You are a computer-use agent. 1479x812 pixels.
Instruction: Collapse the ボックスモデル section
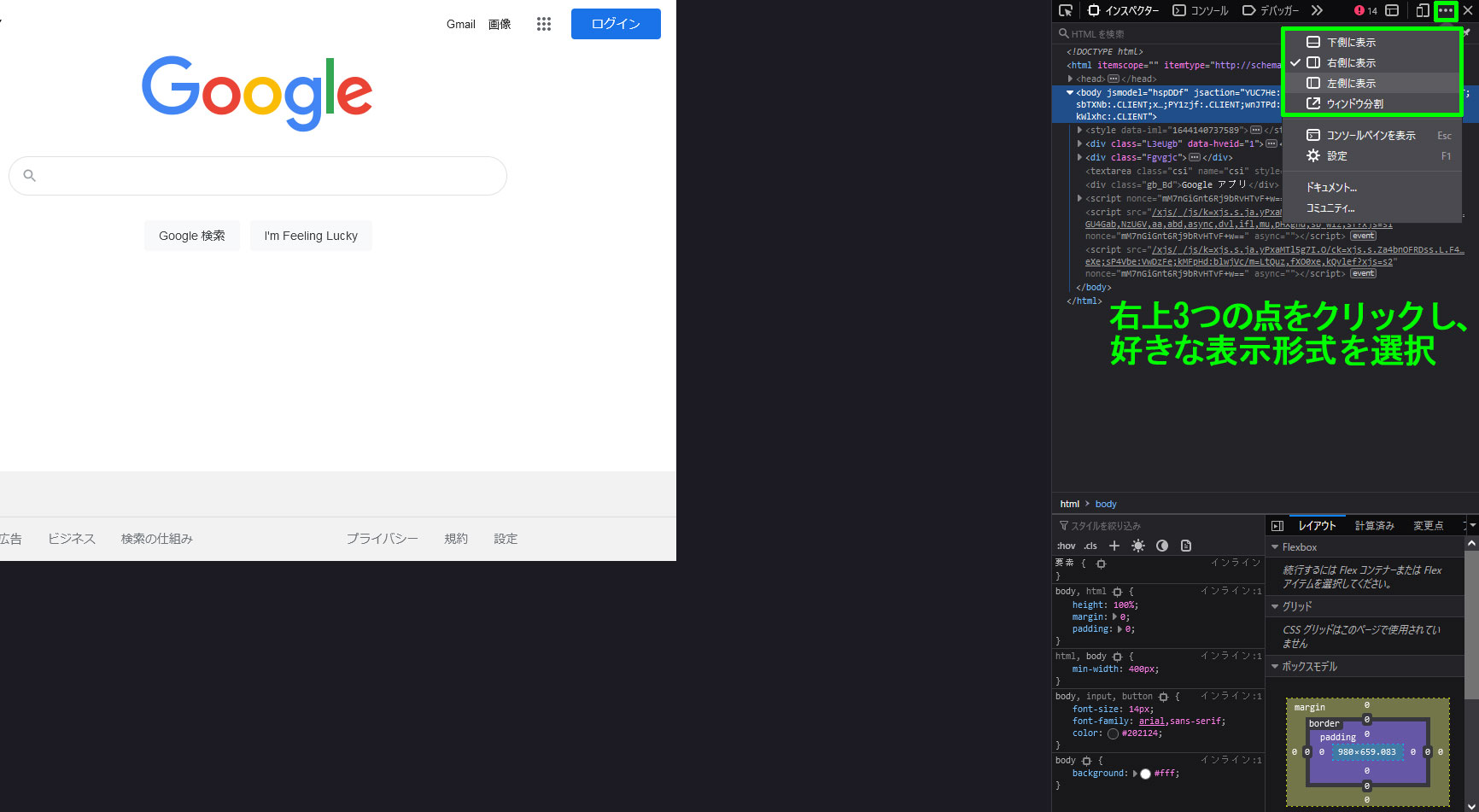coord(1275,666)
